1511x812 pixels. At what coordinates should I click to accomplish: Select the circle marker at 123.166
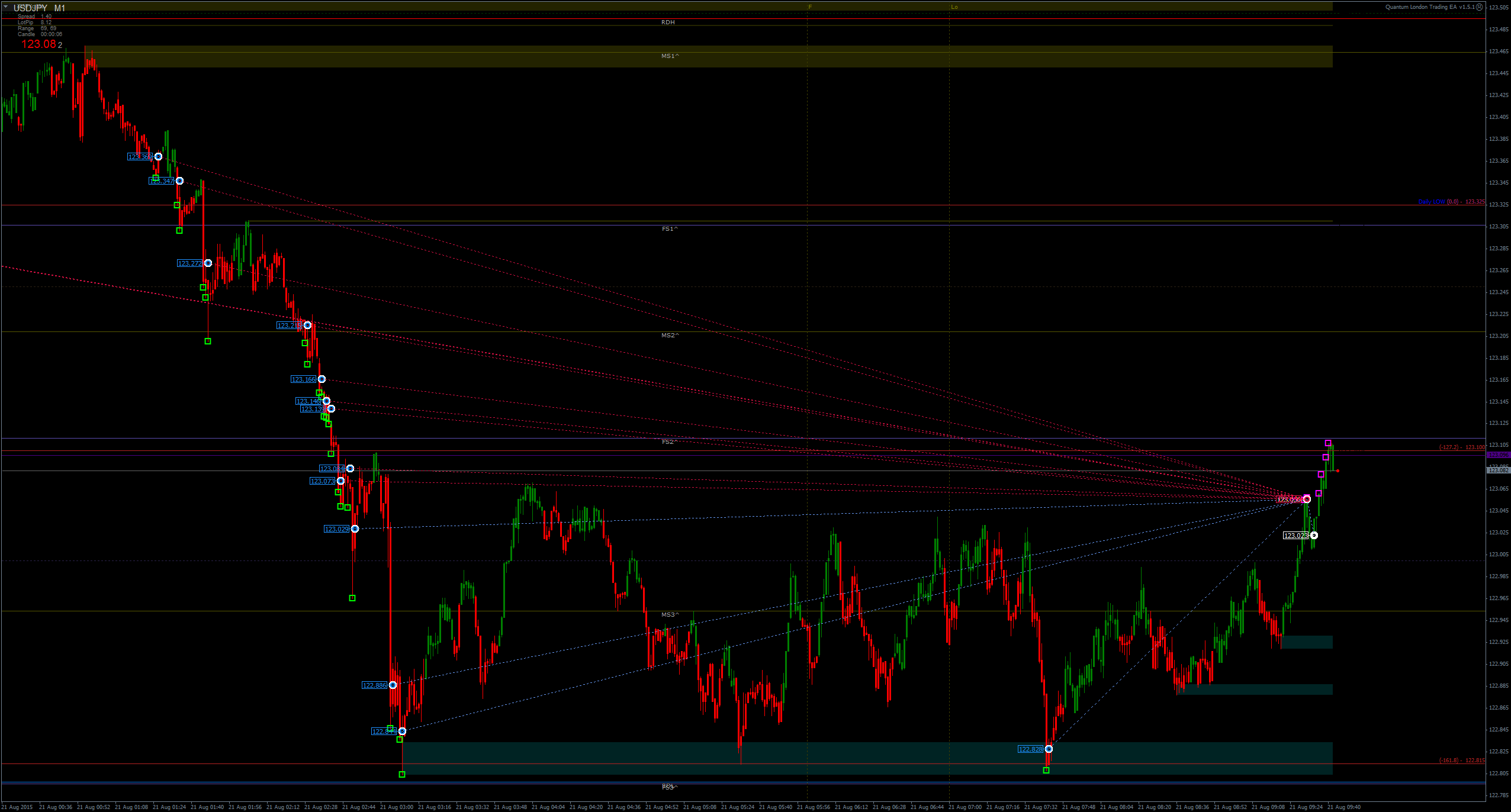[322, 379]
